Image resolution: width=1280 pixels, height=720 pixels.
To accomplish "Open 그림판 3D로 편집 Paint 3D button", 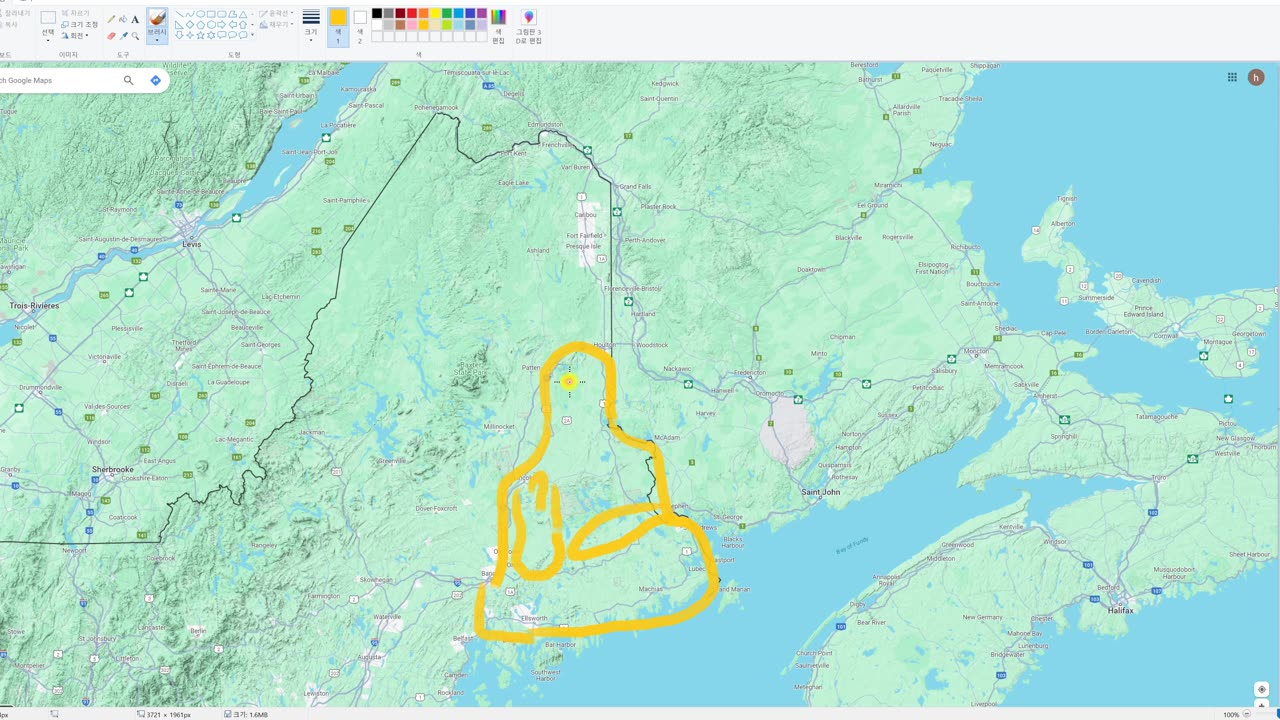I will pos(529,27).
